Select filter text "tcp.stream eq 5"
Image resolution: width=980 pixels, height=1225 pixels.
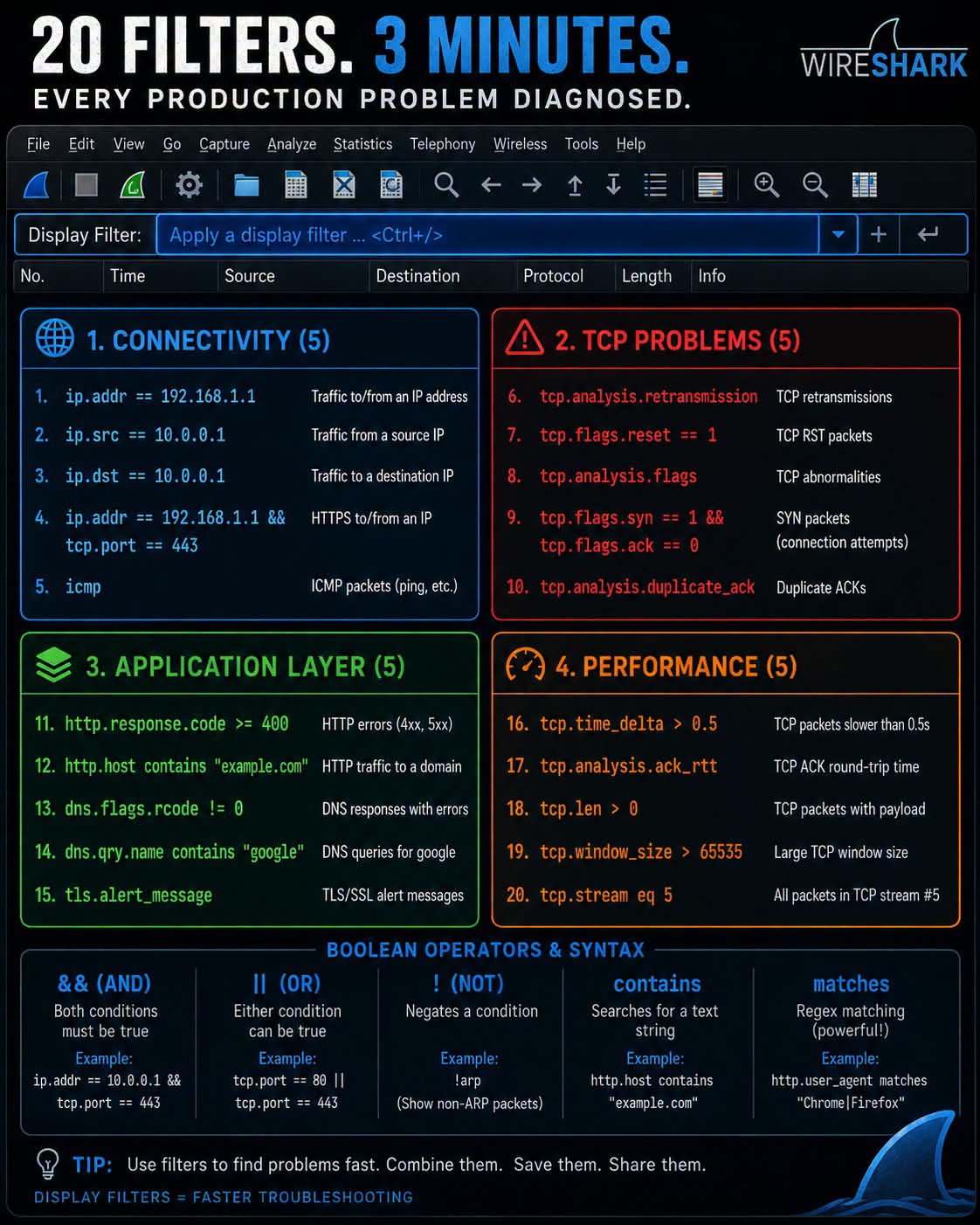[x=606, y=896]
